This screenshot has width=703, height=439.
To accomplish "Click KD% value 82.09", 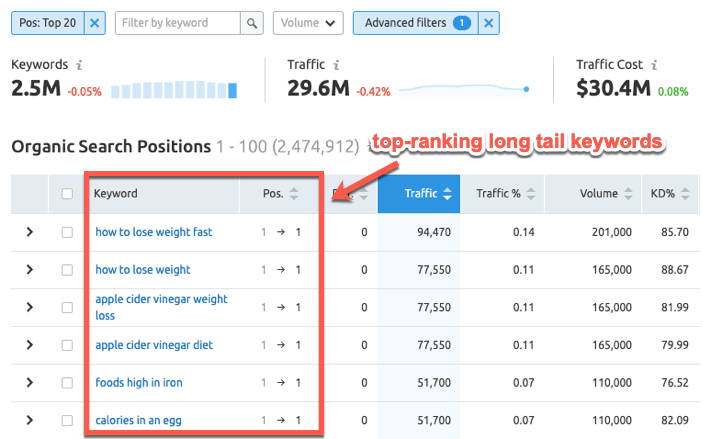I will point(675,421).
